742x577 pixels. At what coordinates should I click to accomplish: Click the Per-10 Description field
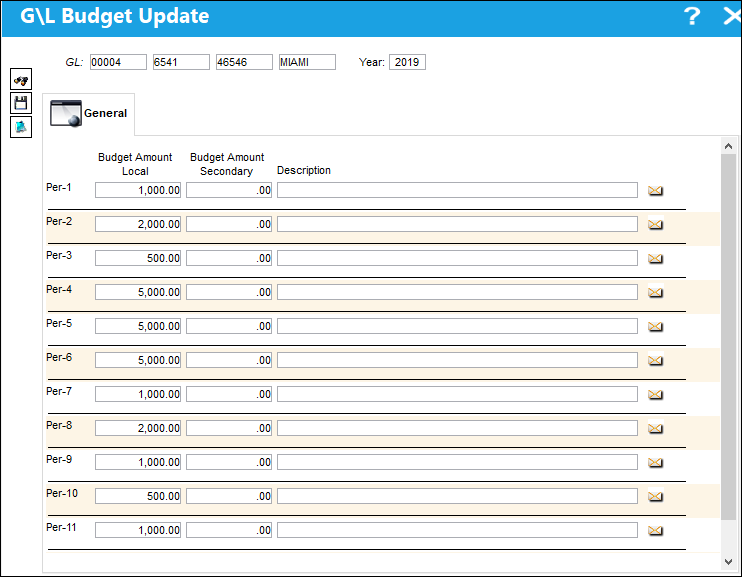pos(458,497)
